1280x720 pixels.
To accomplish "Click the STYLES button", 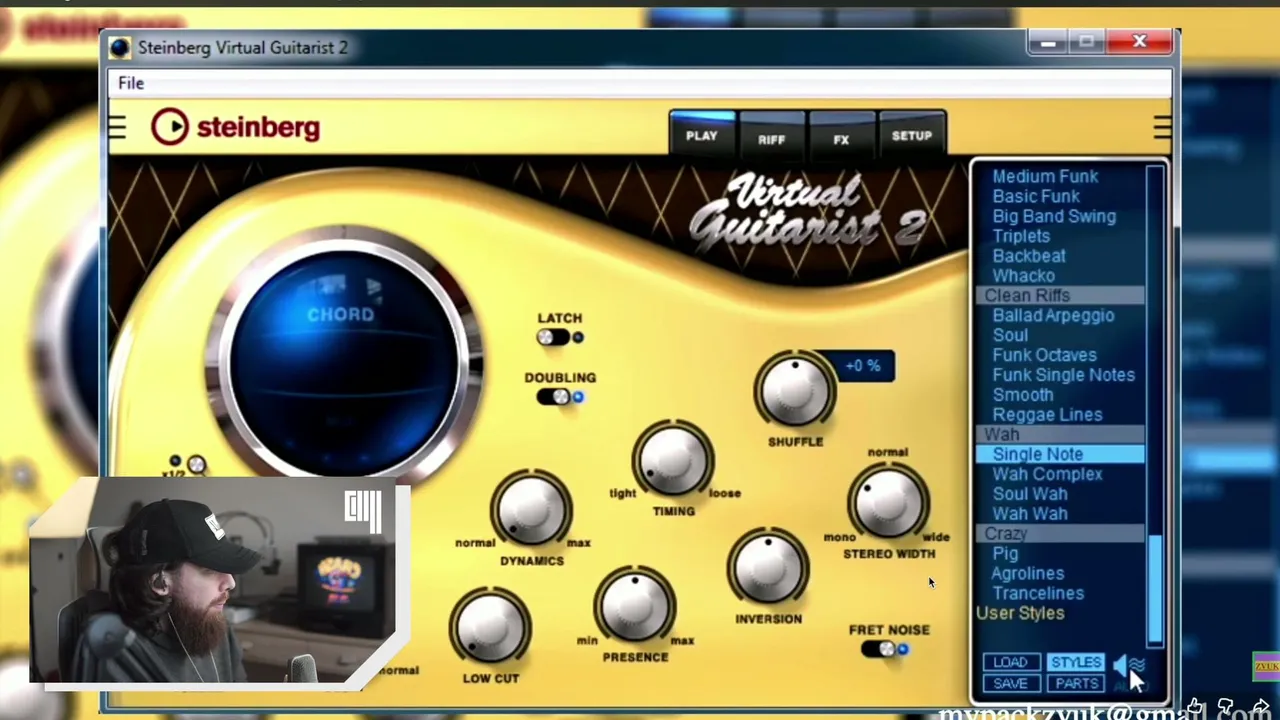I will click(1076, 662).
